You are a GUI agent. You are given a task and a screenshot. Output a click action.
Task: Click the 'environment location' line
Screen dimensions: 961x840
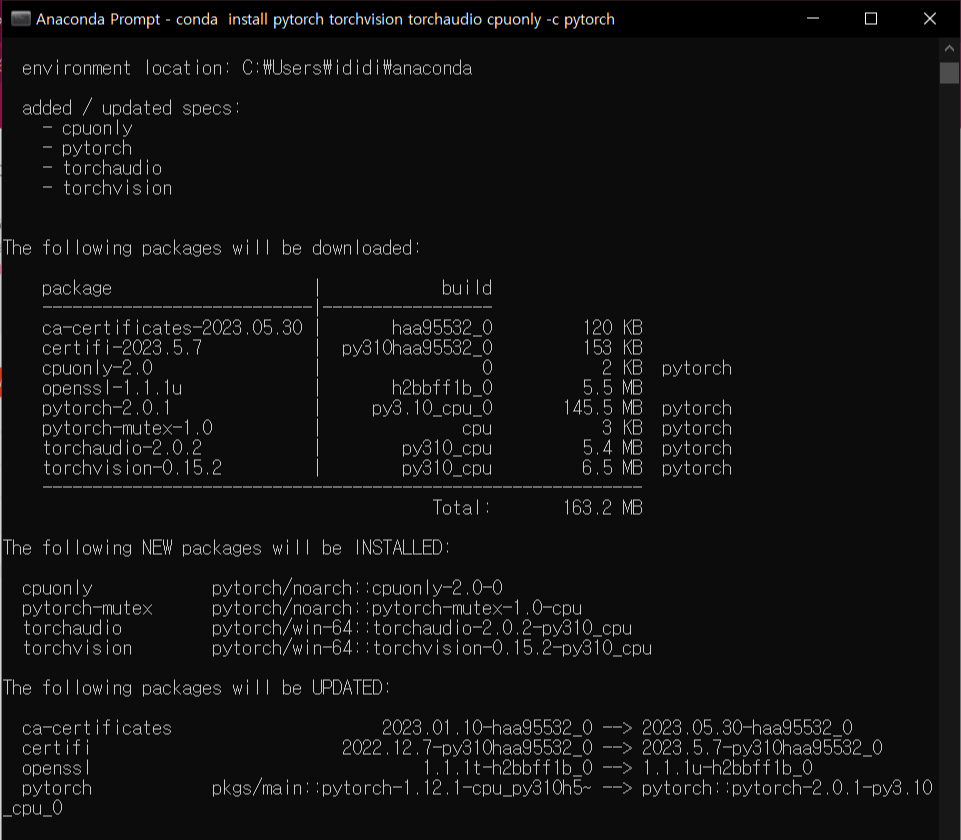(x=247, y=68)
